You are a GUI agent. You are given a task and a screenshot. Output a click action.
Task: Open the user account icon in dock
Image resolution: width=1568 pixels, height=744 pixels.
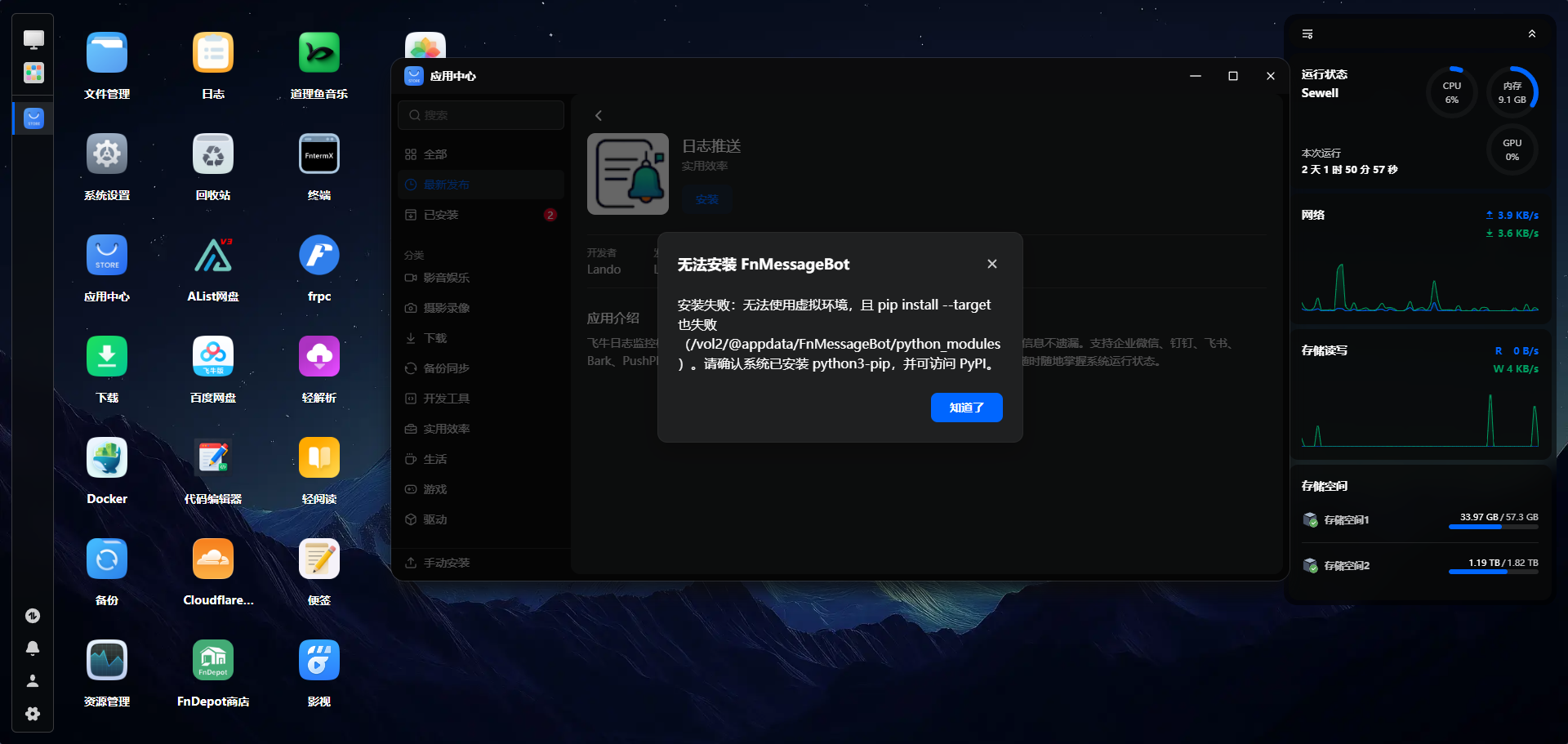coord(33,681)
